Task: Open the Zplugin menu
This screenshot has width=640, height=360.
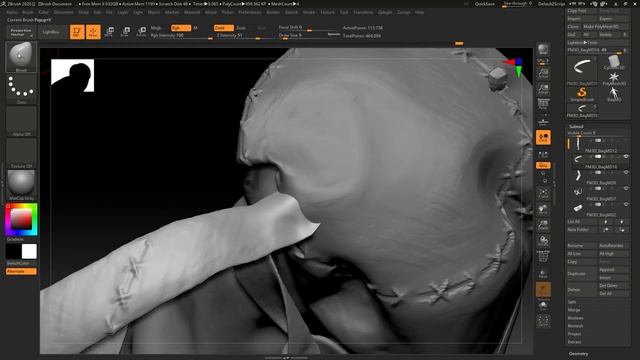Action: pyautogui.click(x=385, y=13)
